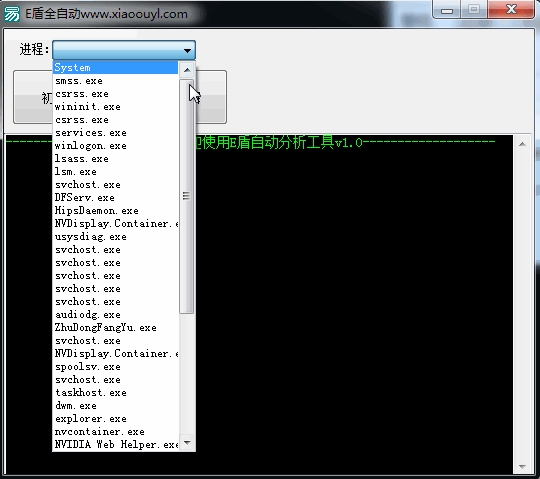Select usysdiag.exe process
The height and width of the screenshot is (479, 540).
[x=115, y=237]
